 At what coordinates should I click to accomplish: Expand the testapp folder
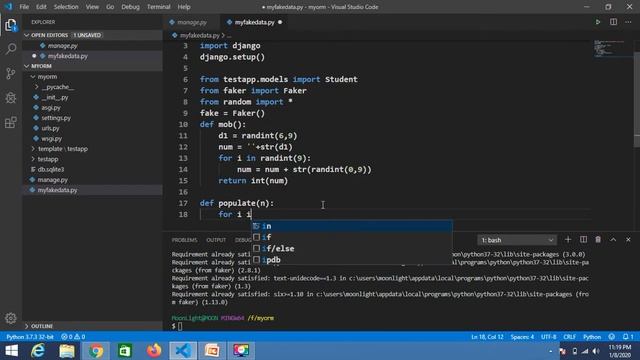[x=92, y=159]
